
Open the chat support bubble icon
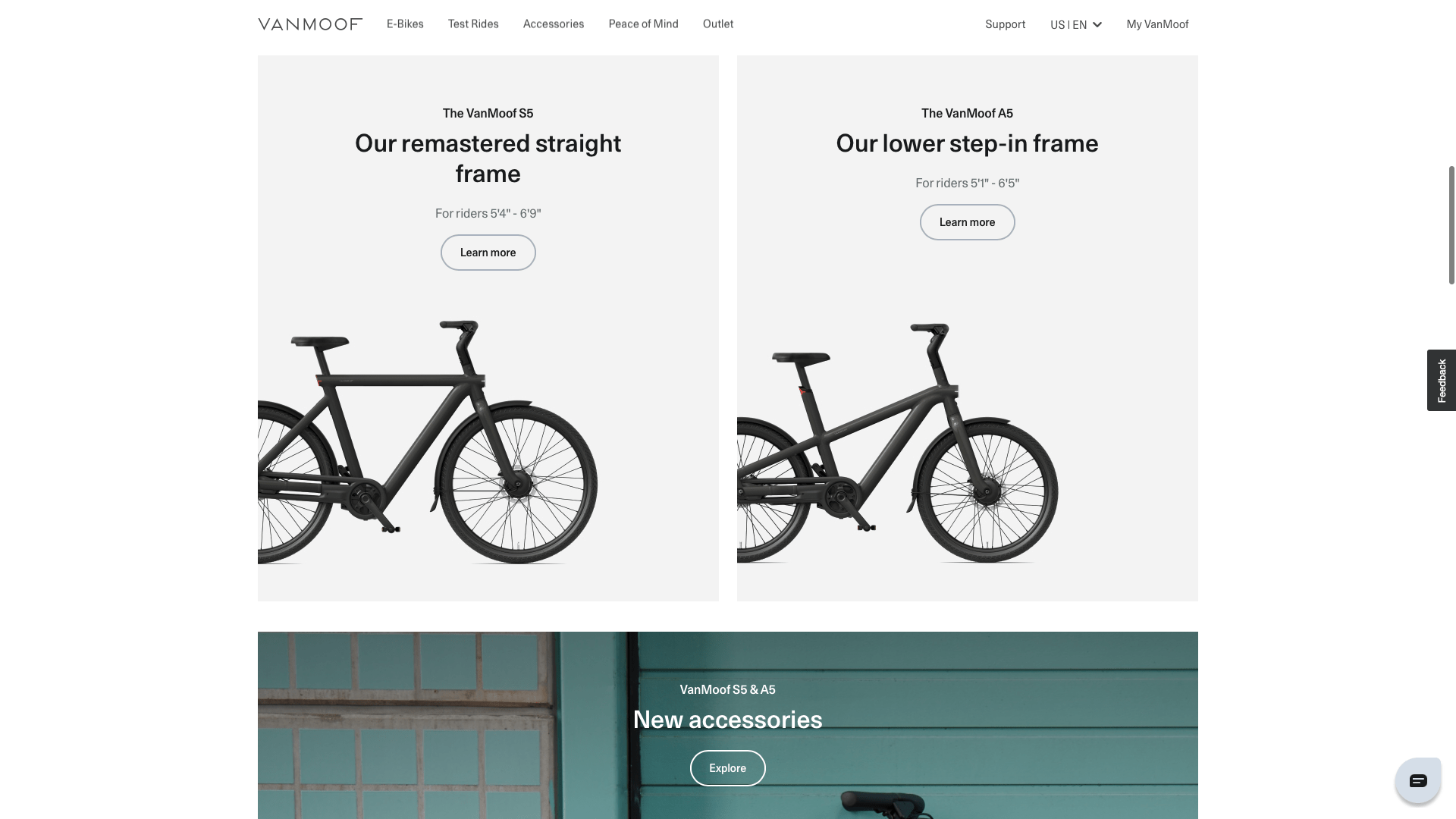pos(1418,780)
